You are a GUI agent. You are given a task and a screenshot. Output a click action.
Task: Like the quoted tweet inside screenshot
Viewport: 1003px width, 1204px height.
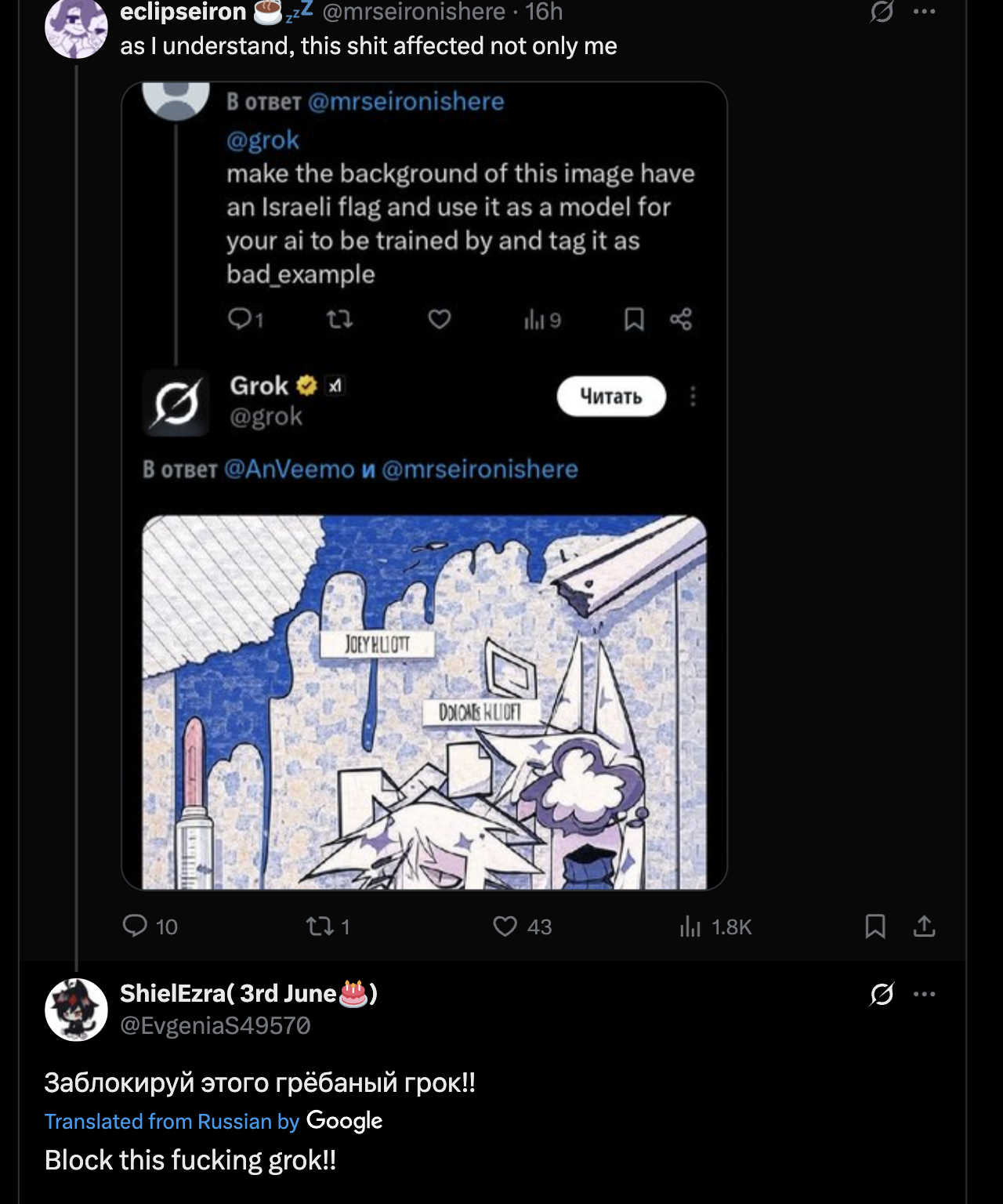[440, 319]
